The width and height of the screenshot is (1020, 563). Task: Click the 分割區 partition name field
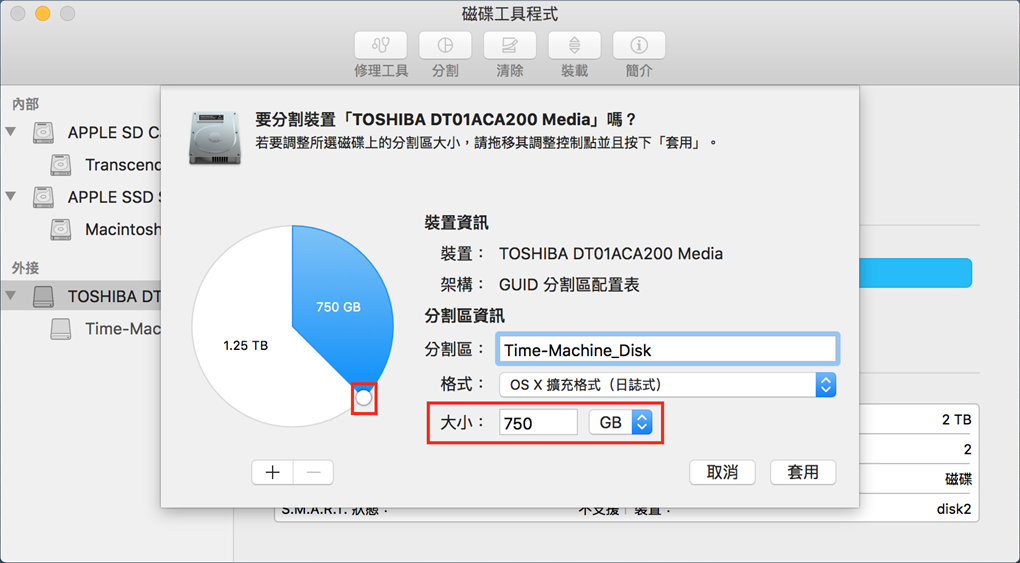[667, 350]
